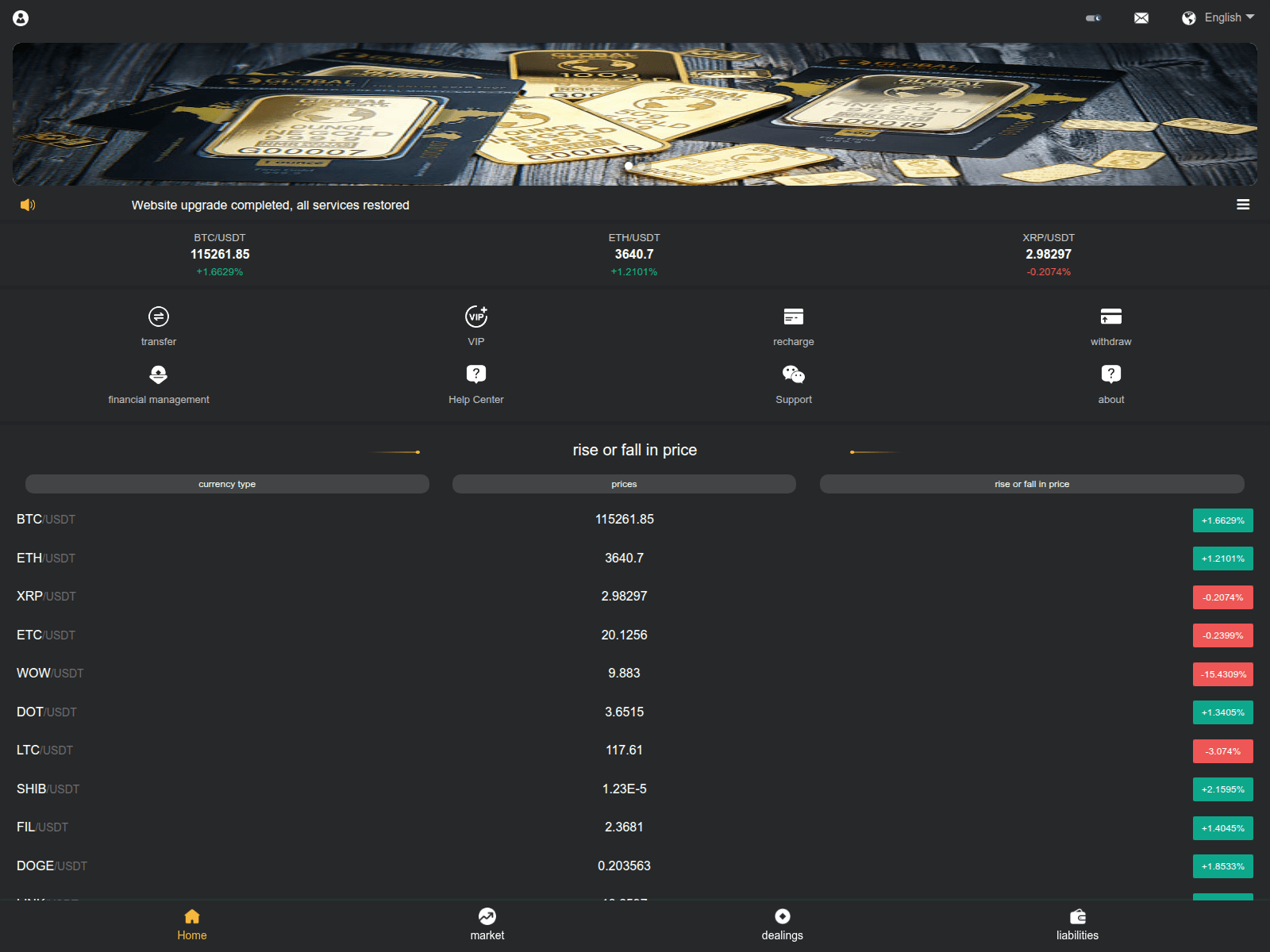Toggle the dark mode switch
The width and height of the screenshot is (1270, 952).
pyautogui.click(x=1093, y=17)
